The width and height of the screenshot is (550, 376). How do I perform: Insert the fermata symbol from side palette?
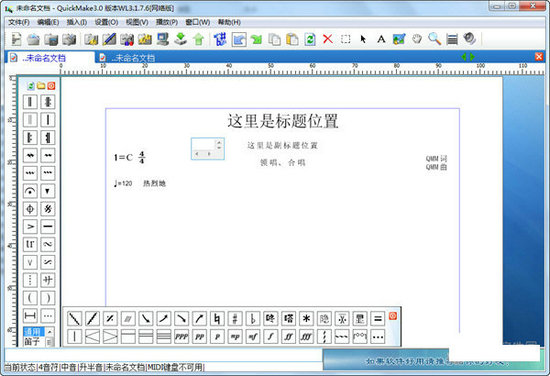[30, 191]
